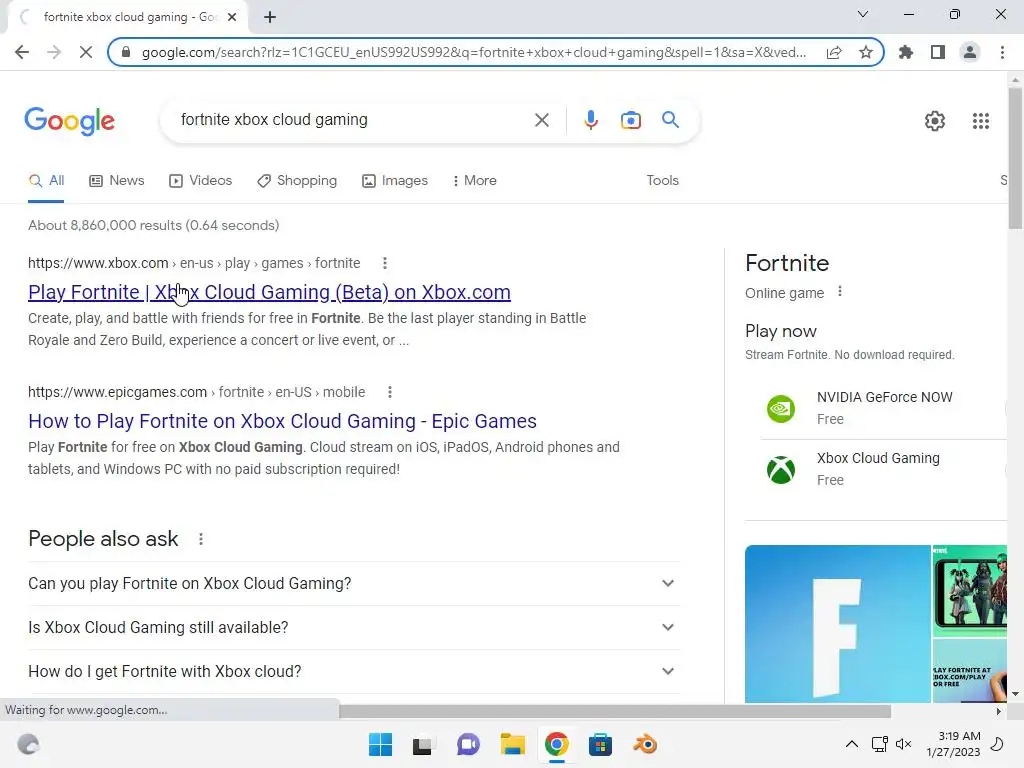The height and width of the screenshot is (768, 1024).
Task: Close the fortnite xbox cloud gaming tab
Action: tap(232, 17)
